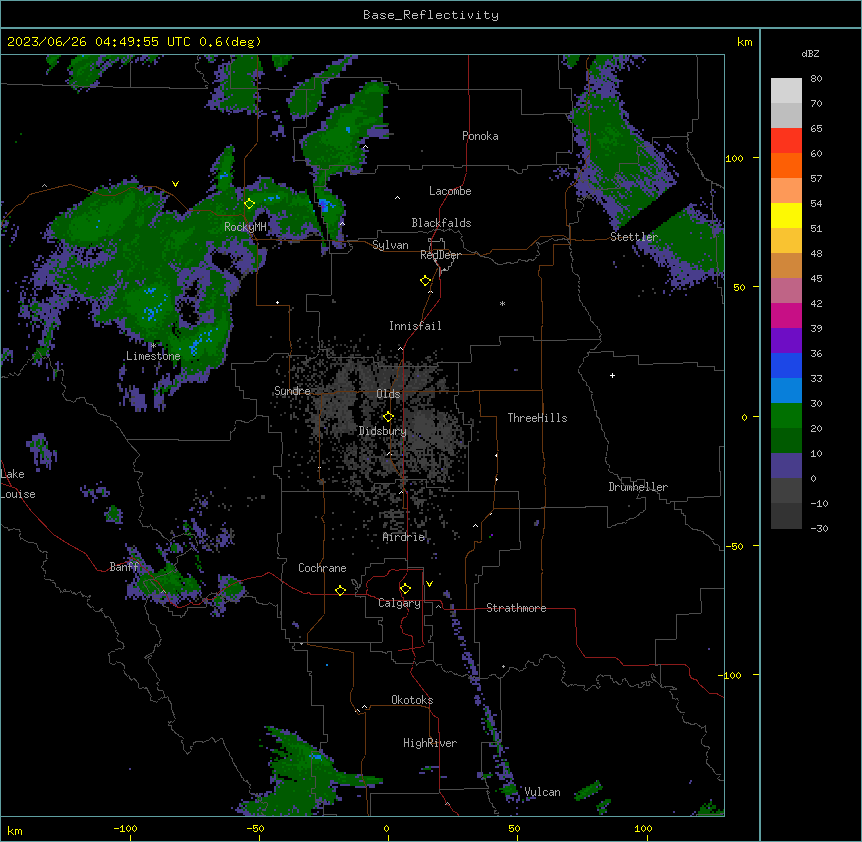Screen dimensions: 862x842
Task: Click the Lake Louise label
Action: tap(18, 484)
